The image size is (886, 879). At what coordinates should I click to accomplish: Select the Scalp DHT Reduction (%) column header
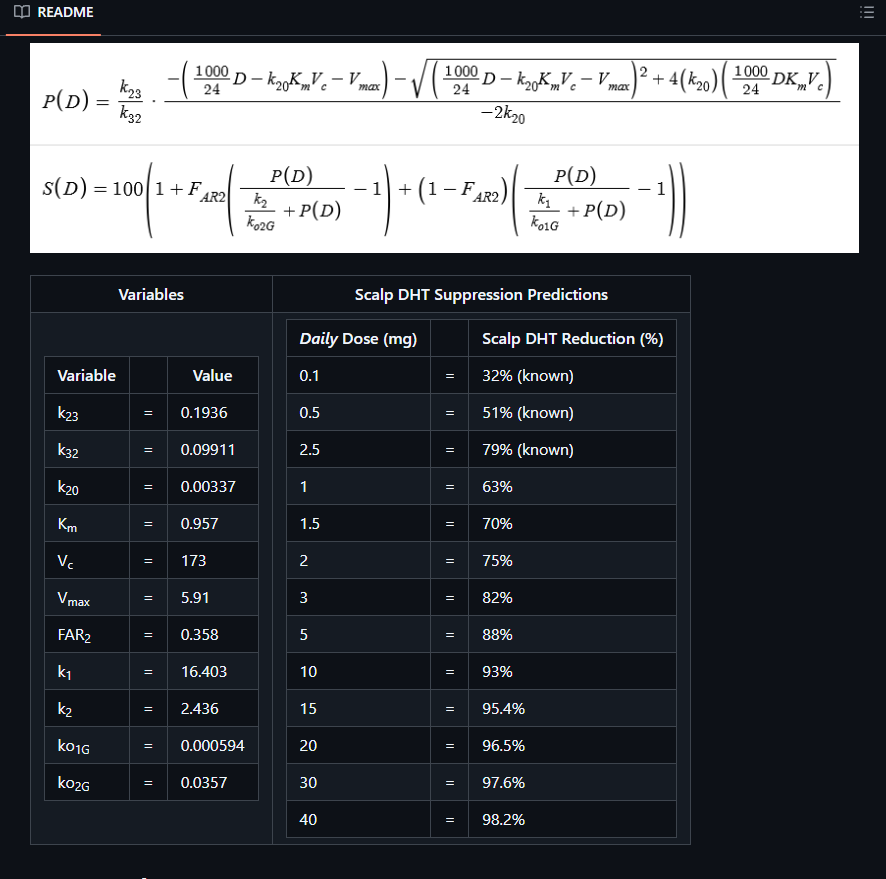point(572,339)
